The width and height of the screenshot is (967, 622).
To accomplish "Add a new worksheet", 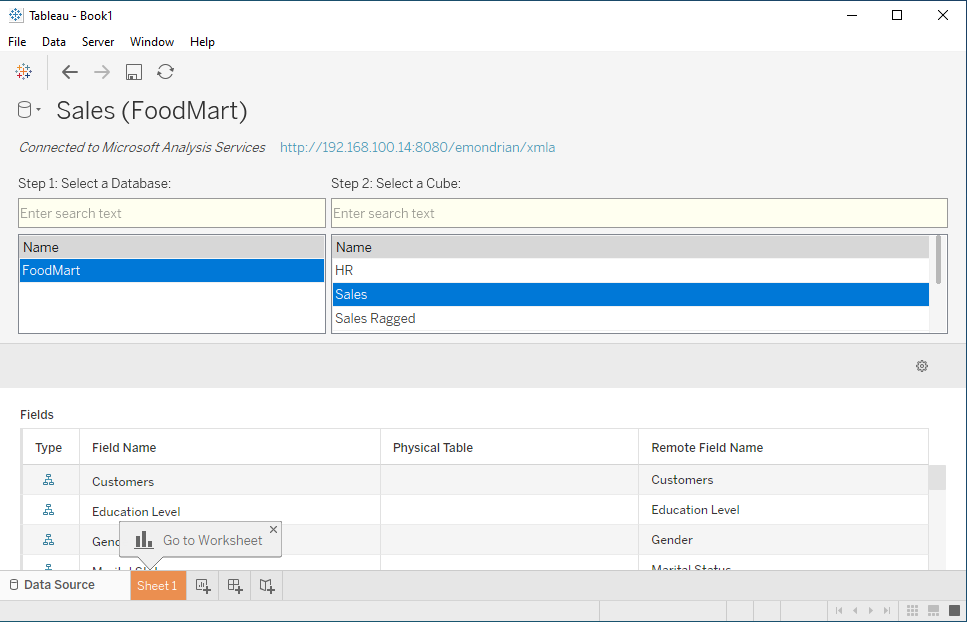I will click(x=203, y=586).
